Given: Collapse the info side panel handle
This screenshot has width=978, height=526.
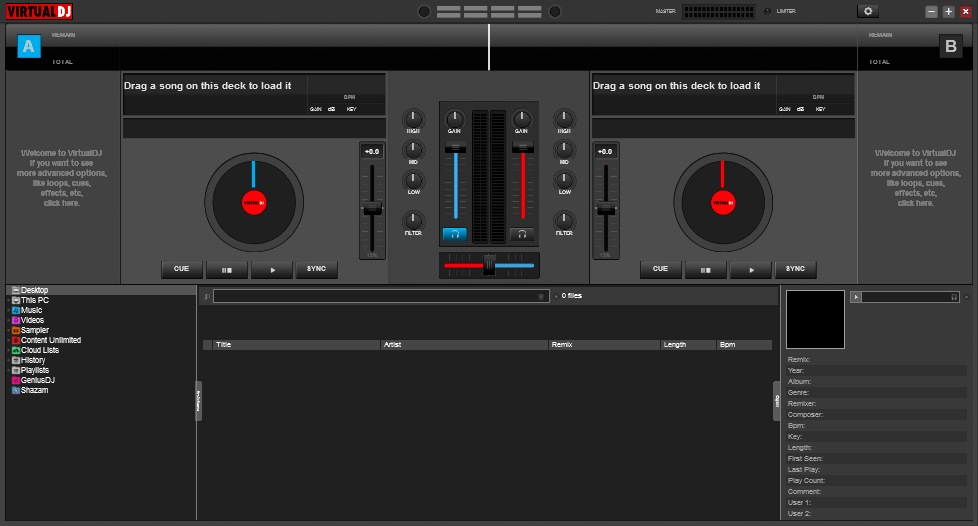Looking at the screenshot, I should [777, 401].
